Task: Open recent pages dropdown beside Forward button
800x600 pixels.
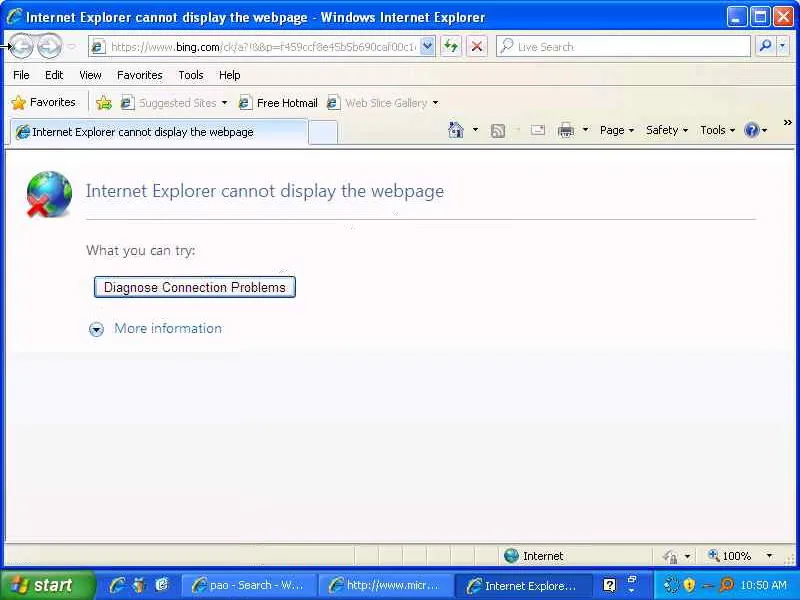Action: 72,46
